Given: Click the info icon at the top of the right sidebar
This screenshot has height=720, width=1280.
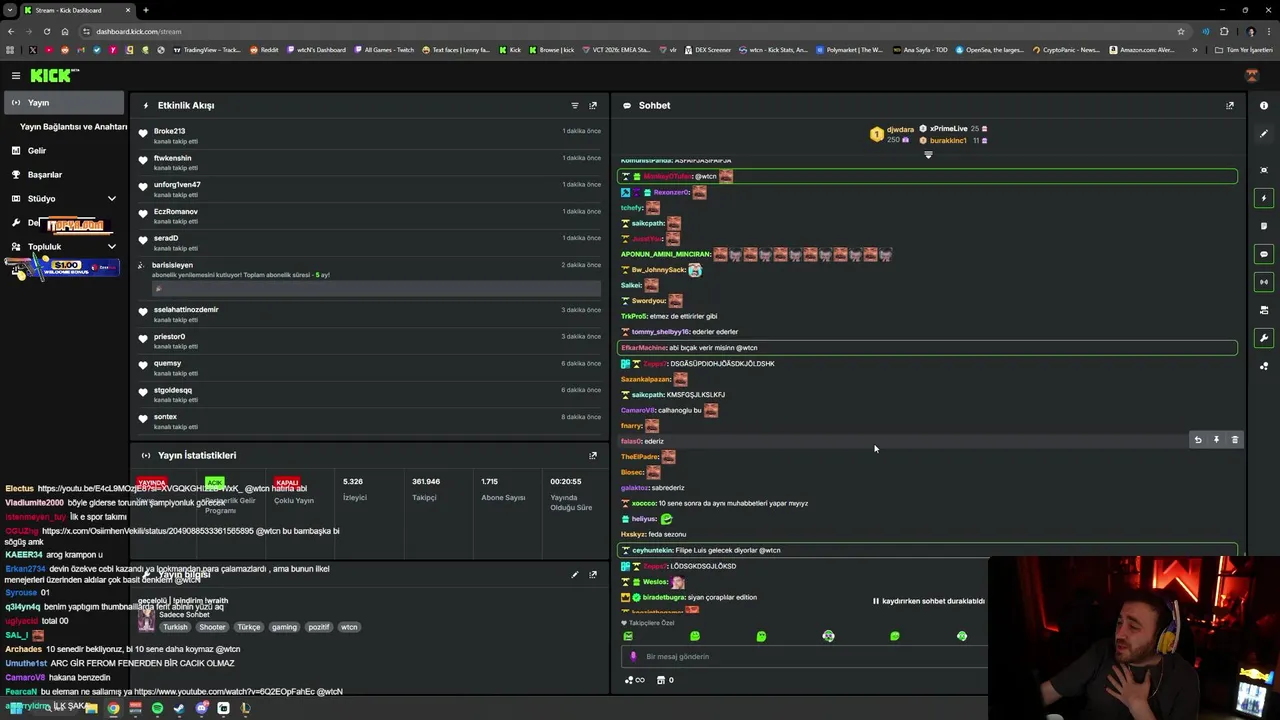Looking at the screenshot, I should coord(1264,105).
